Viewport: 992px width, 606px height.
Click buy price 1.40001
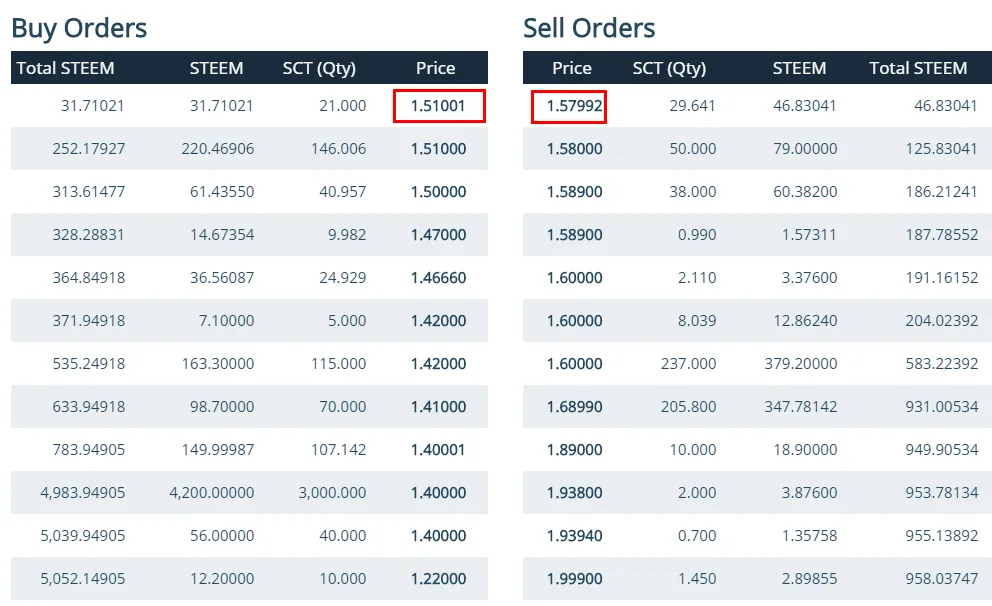tap(438, 450)
